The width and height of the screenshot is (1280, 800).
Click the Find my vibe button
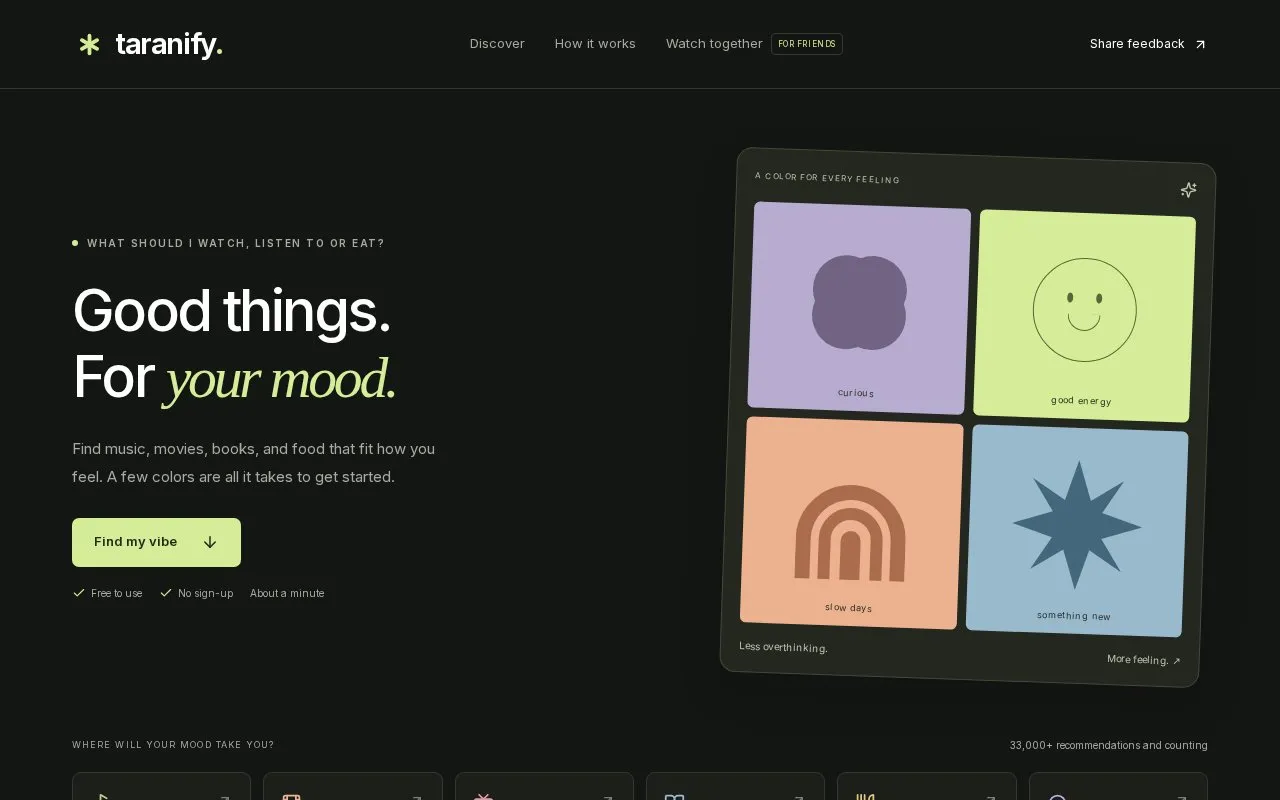point(156,542)
